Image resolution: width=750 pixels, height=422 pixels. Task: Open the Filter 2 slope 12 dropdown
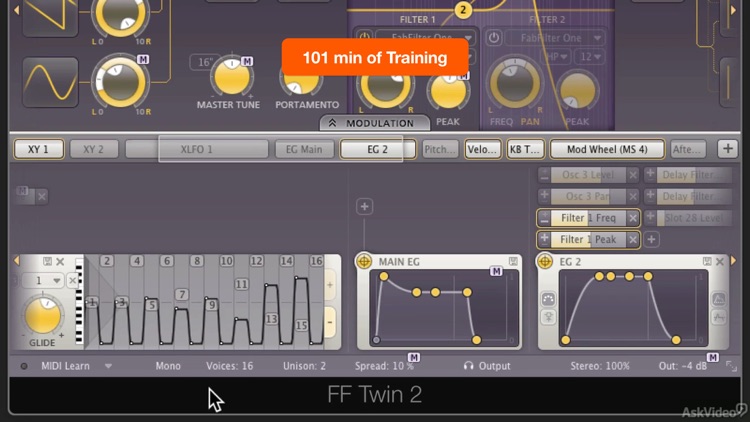pos(589,56)
